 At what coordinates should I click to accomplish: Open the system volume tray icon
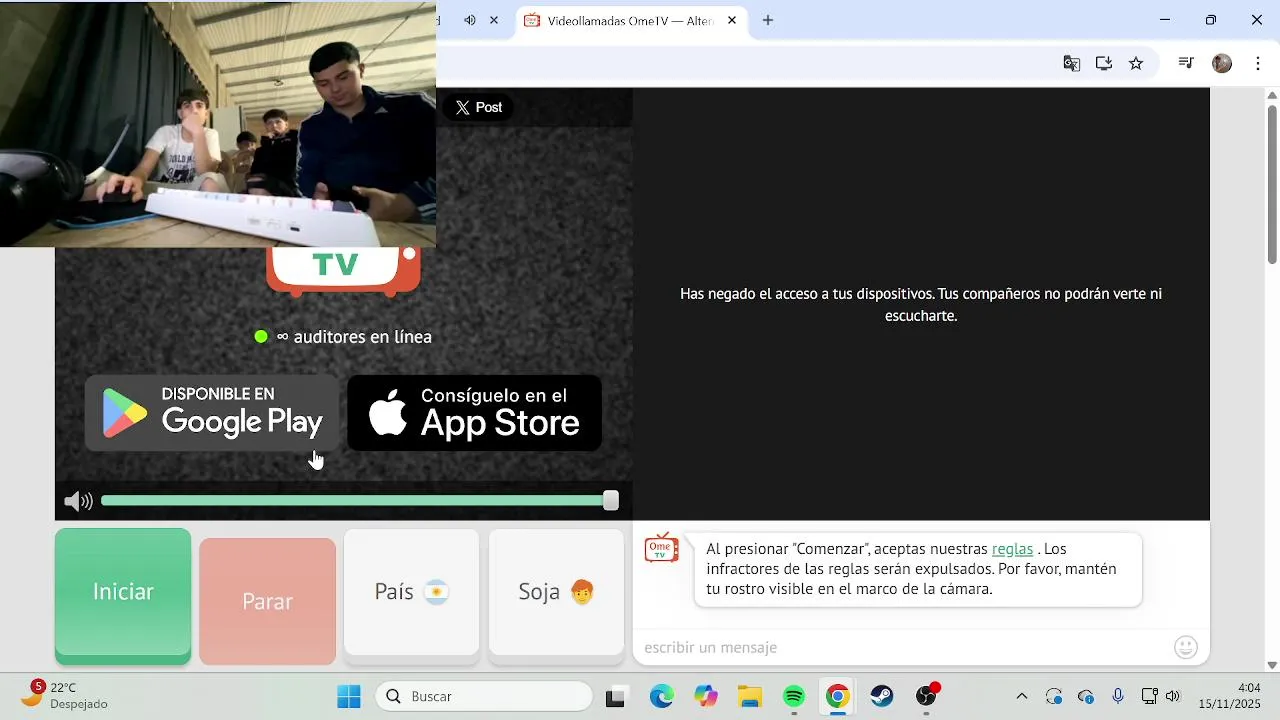click(x=1173, y=696)
